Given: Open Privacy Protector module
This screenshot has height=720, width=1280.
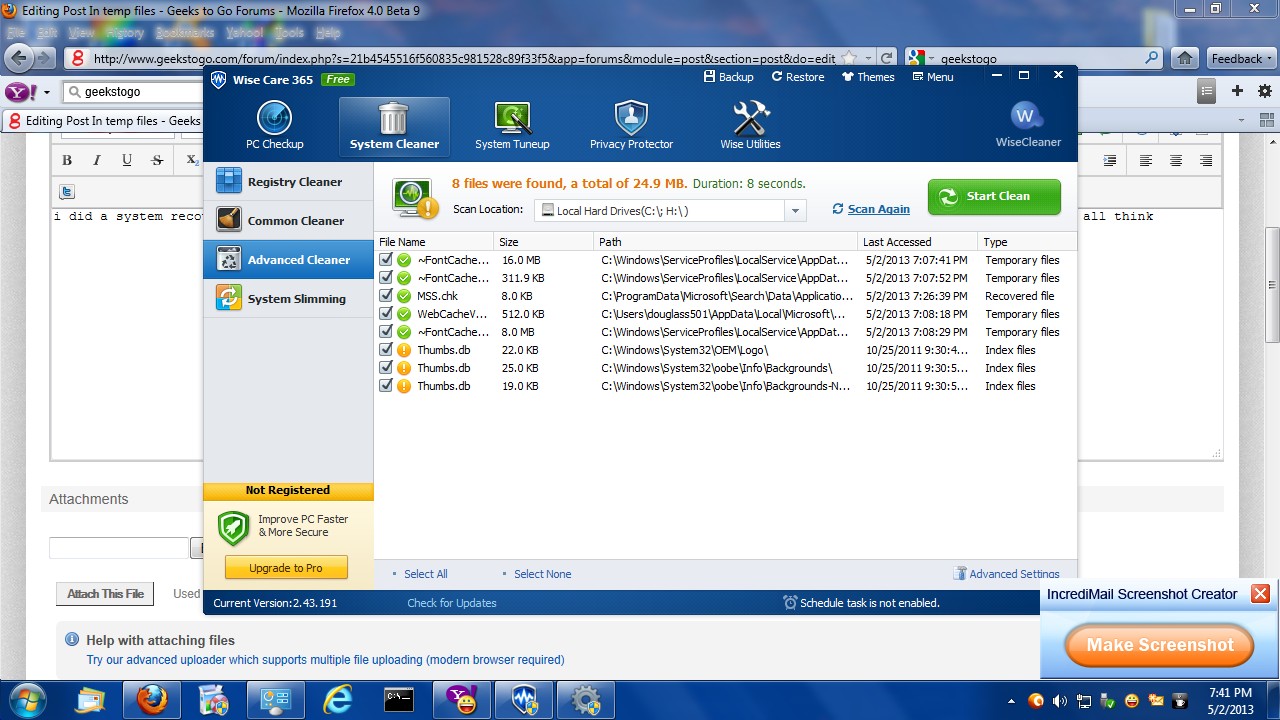Looking at the screenshot, I should click(x=631, y=126).
